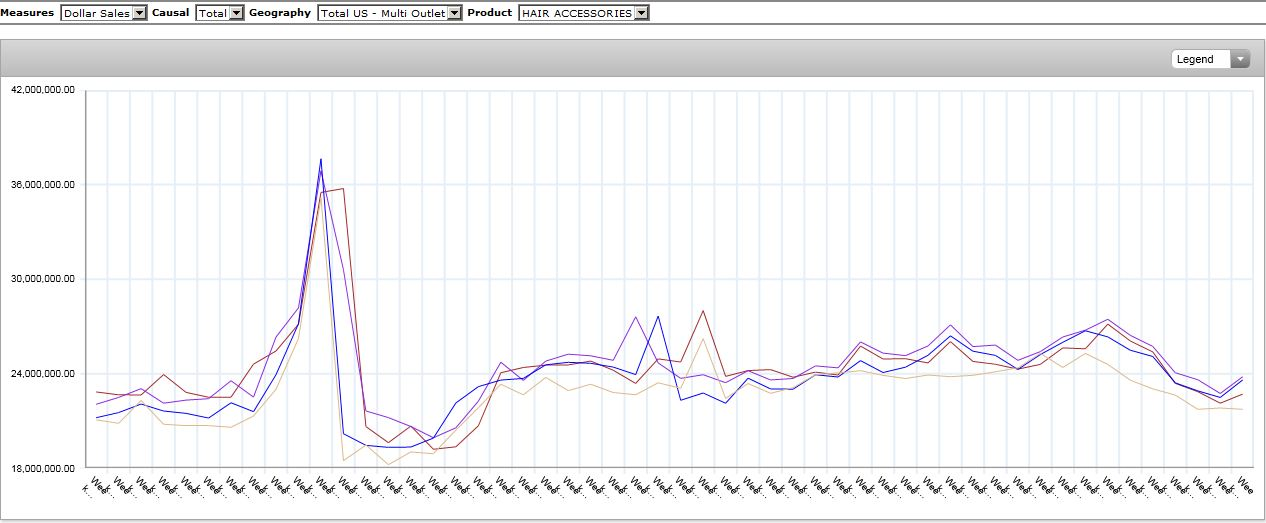1266x523 pixels.
Task: Click the Measures label in the filter bar
Action: [x=28, y=13]
